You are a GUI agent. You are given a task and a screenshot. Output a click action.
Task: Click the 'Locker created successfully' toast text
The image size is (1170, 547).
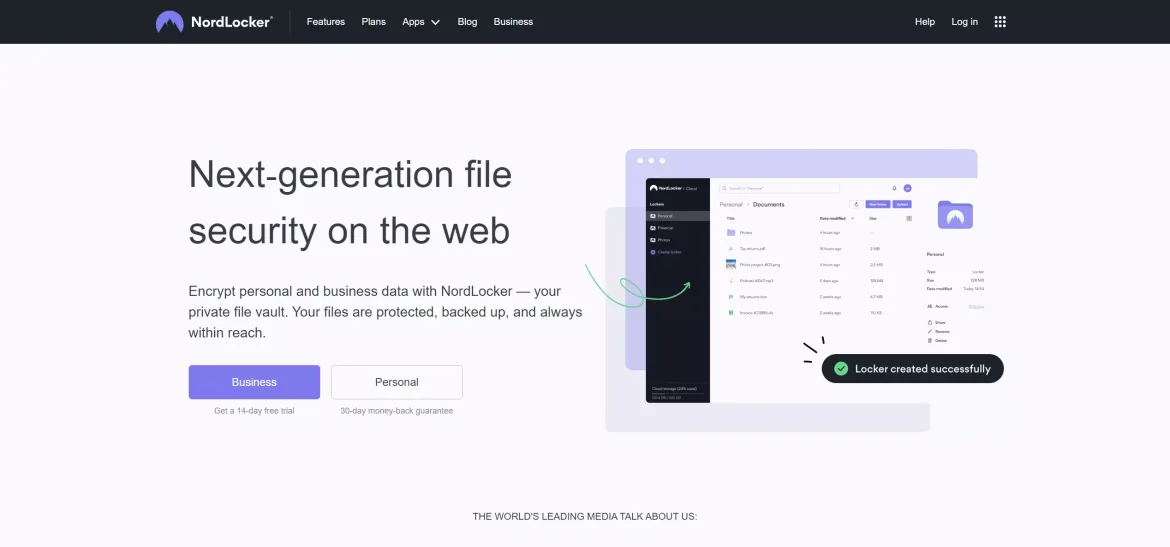point(923,369)
